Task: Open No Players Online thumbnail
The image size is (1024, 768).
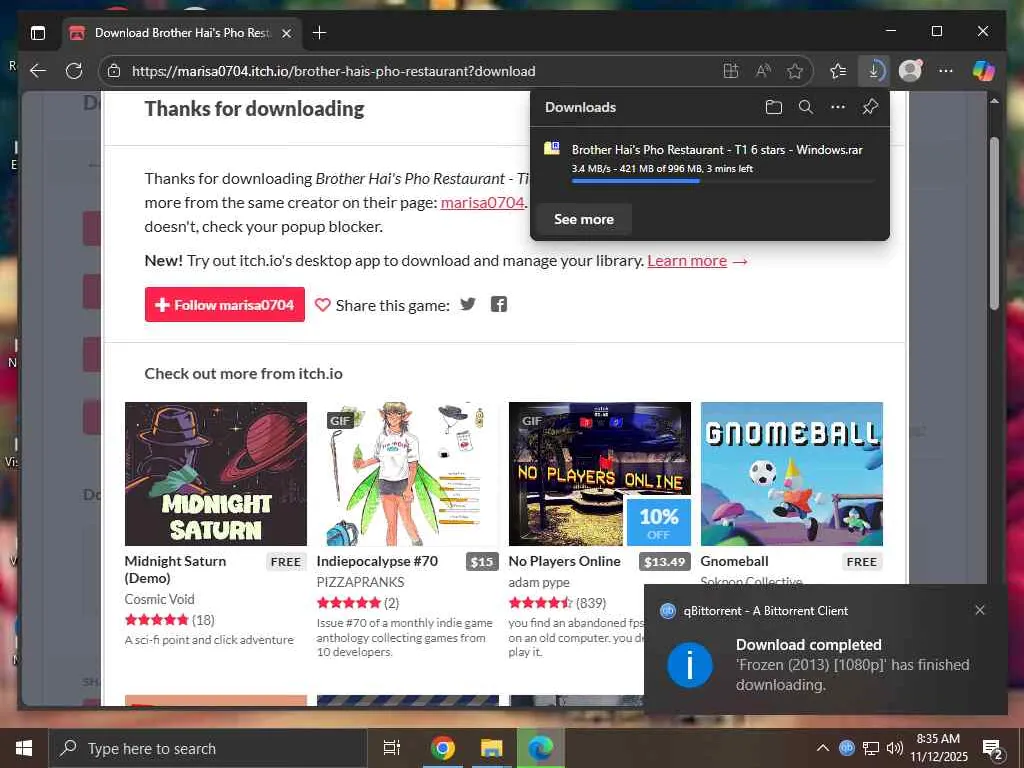Action: 600,473
